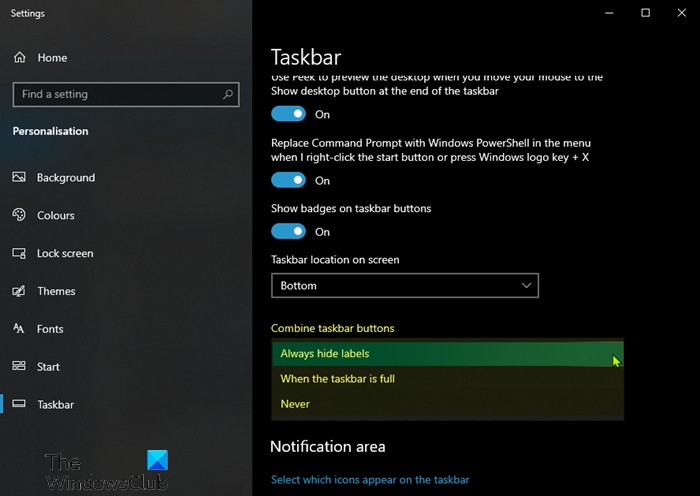This screenshot has width=700, height=496.
Task: Click Taskbar location on screen label
Action: (335, 260)
